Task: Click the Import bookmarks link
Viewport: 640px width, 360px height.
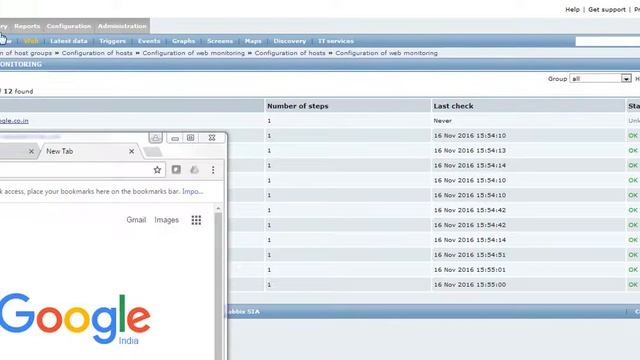Action: (x=193, y=191)
